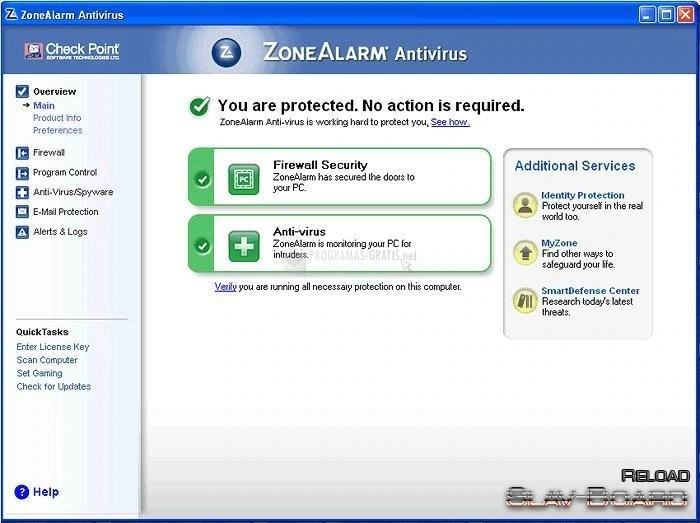Follow the See how link
This screenshot has height=523, width=700.
450,122
